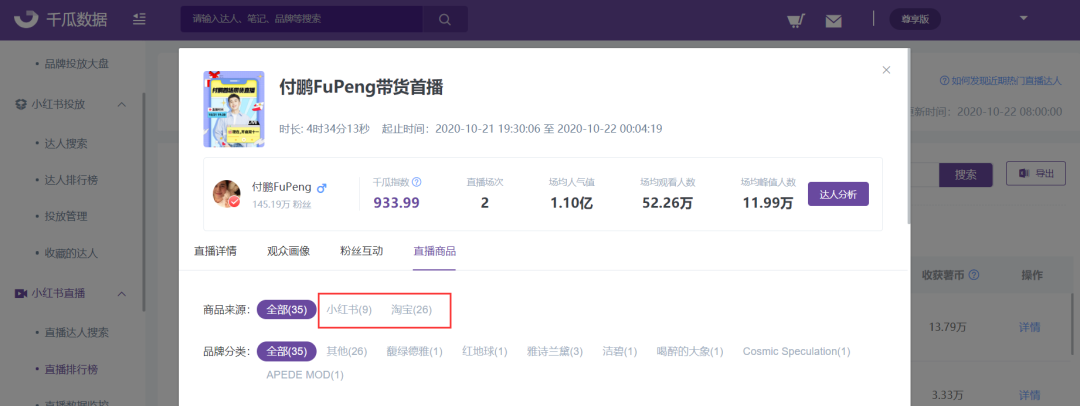The width and height of the screenshot is (1080, 406).
Task: Filter brand by Cosmic Speculation(1)
Action: (796, 352)
